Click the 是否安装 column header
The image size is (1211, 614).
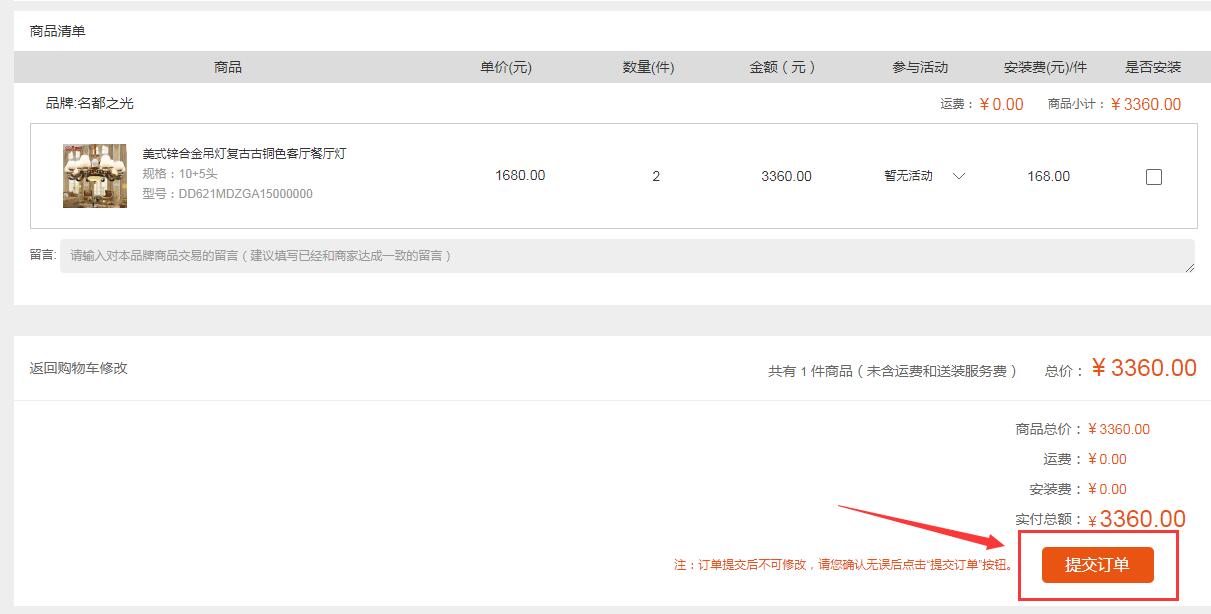click(1153, 67)
